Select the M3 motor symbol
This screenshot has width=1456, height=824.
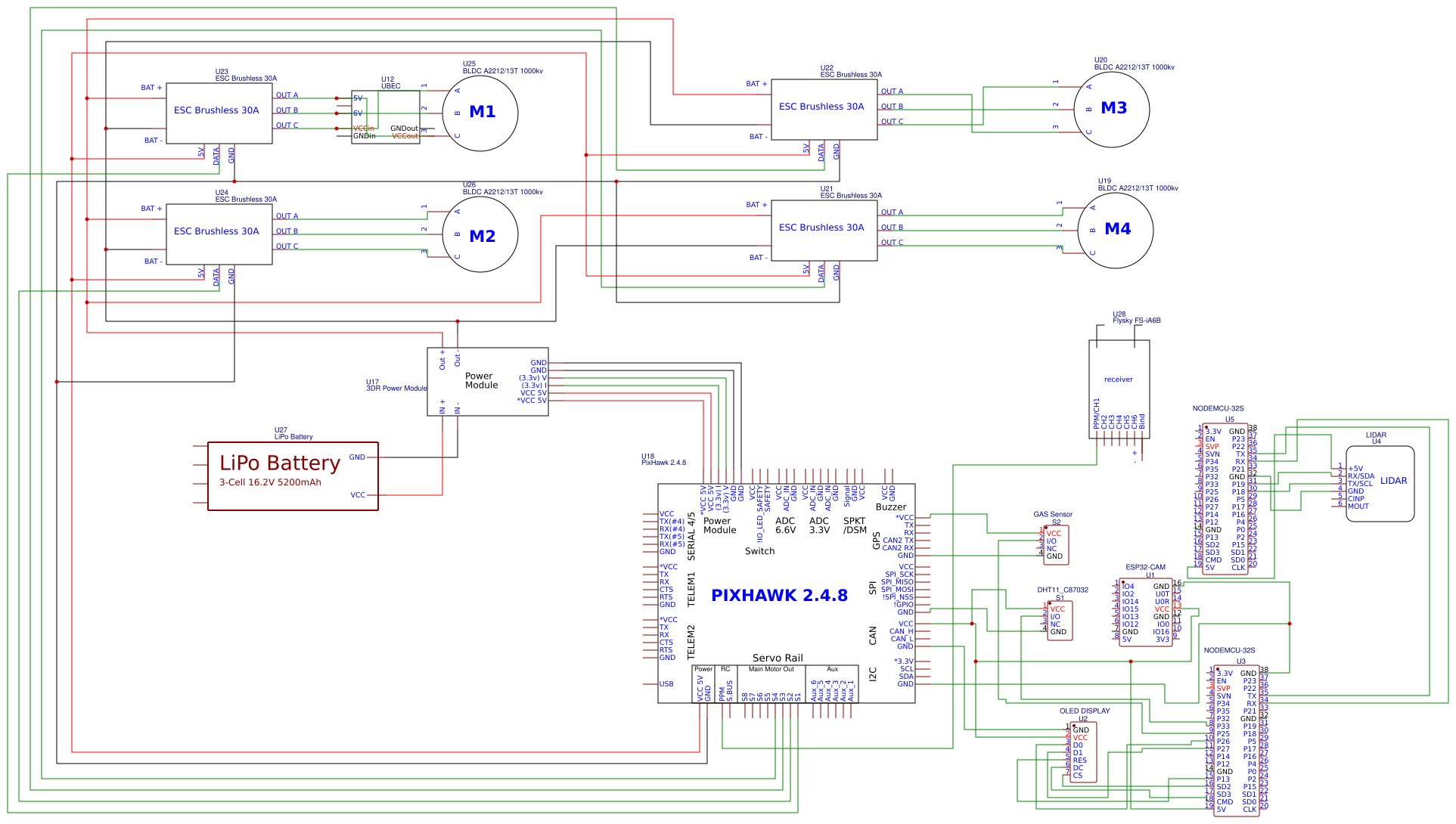(x=1111, y=109)
